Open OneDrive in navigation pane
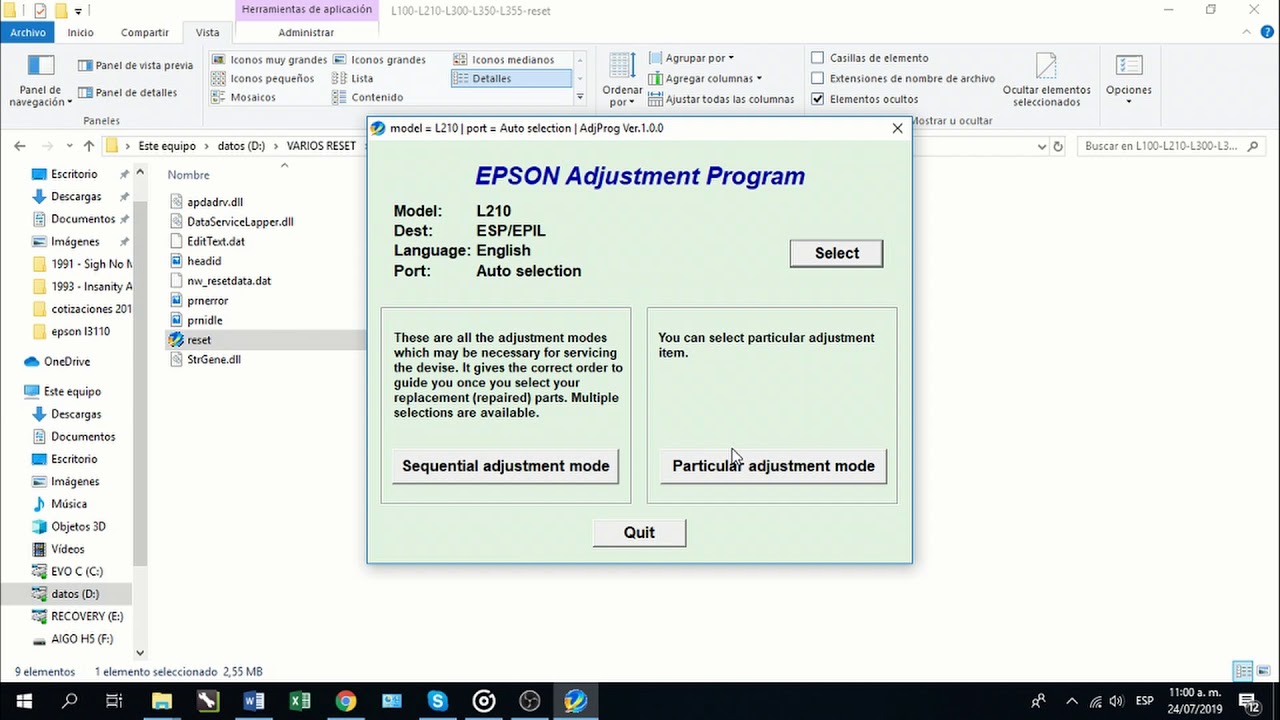 point(66,362)
